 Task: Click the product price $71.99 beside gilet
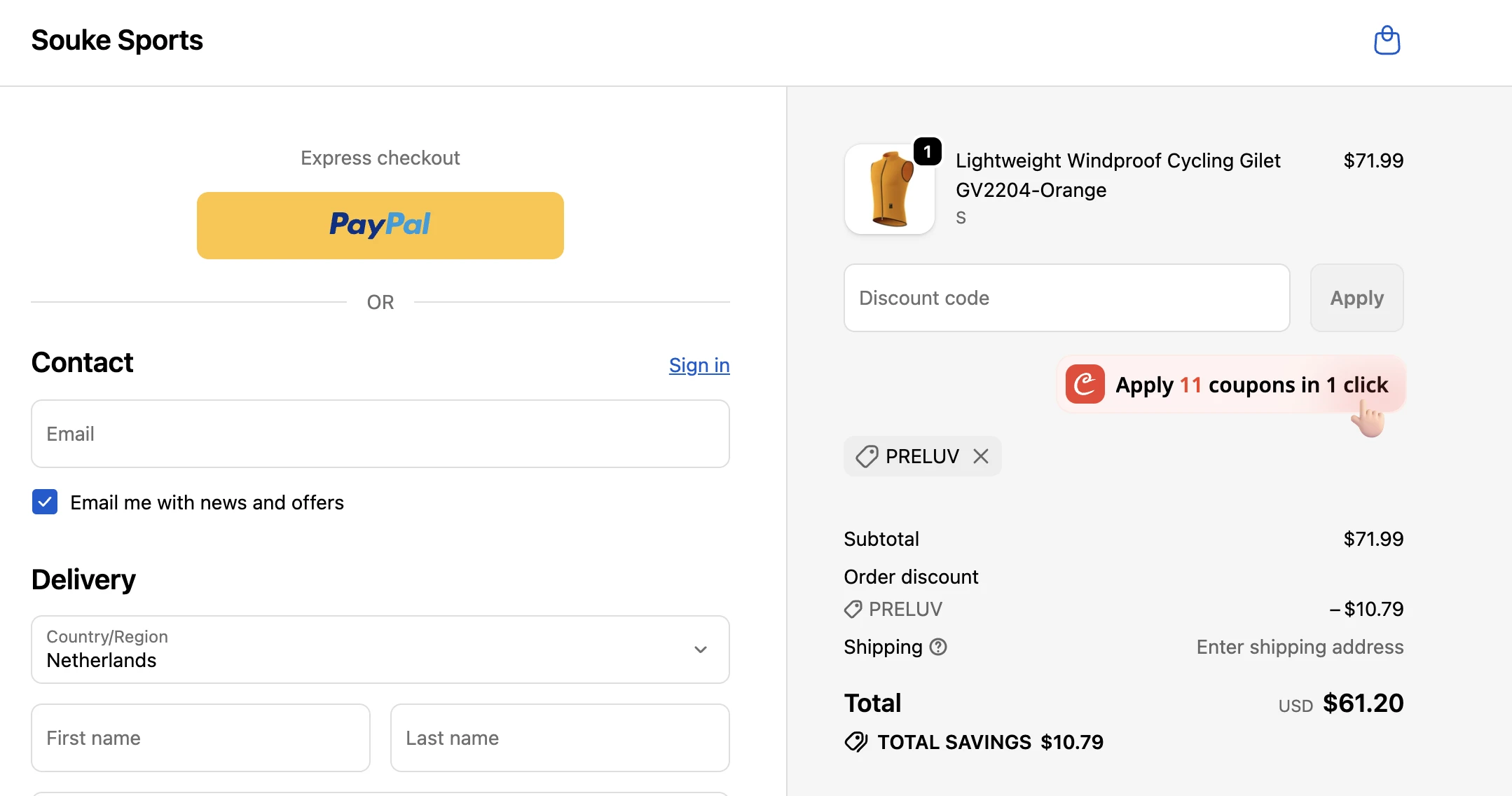pos(1373,160)
